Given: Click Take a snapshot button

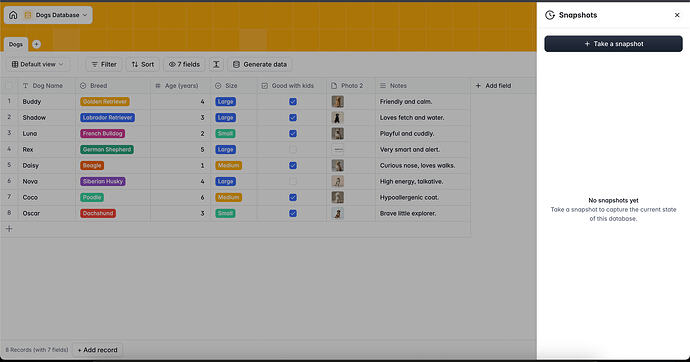Looking at the screenshot, I should tap(613, 44).
